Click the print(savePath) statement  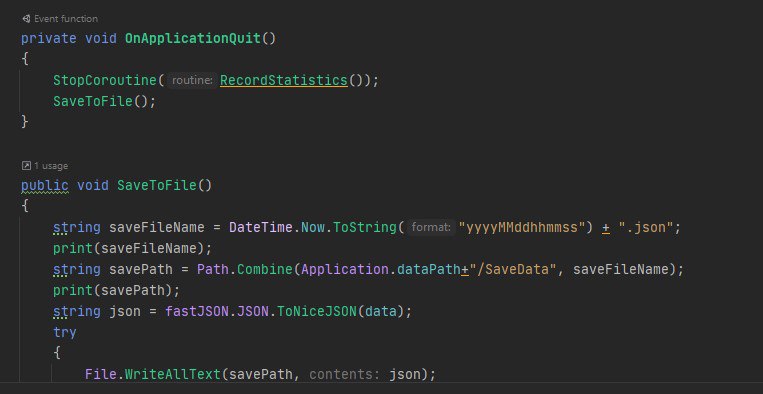116,290
